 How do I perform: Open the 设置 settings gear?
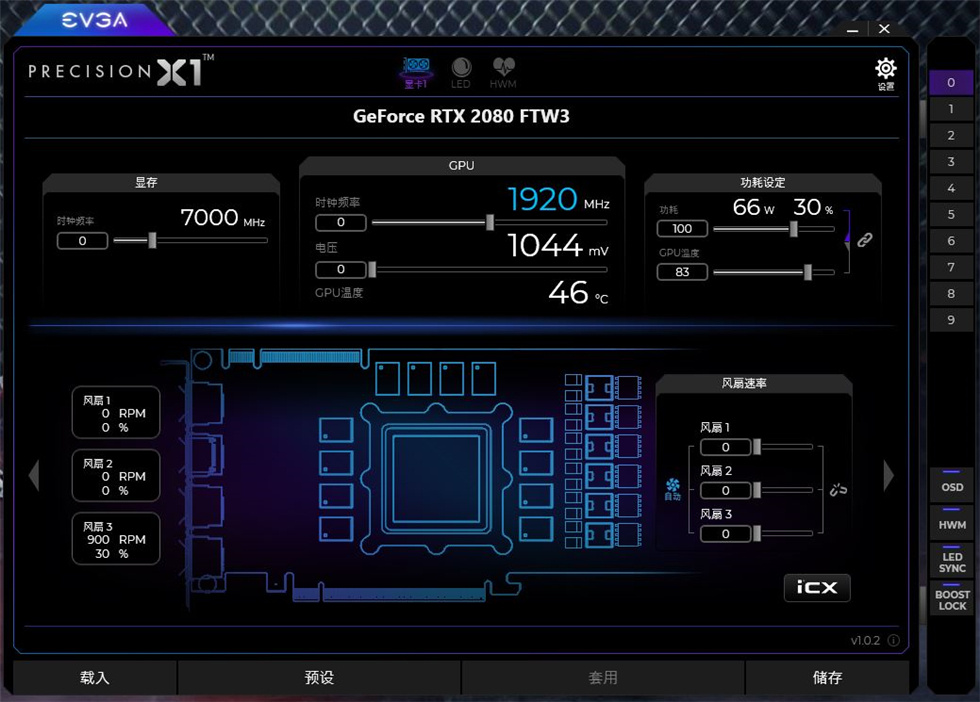884,70
